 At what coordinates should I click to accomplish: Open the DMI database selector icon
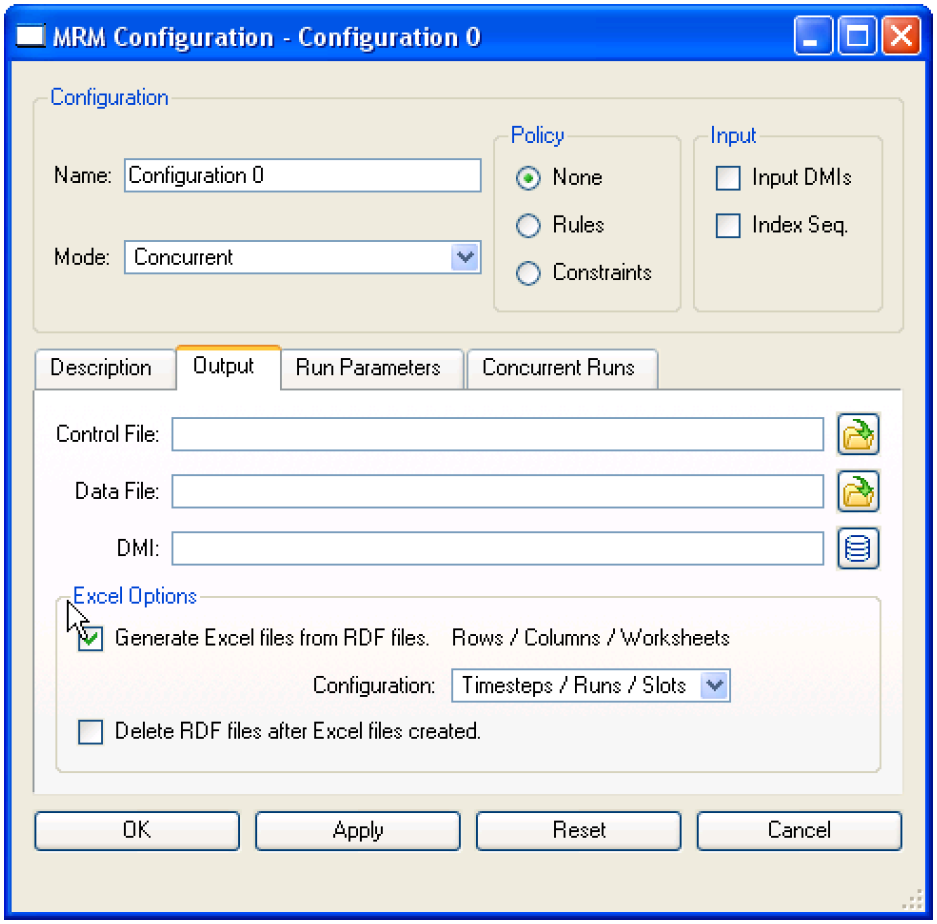[x=858, y=549]
